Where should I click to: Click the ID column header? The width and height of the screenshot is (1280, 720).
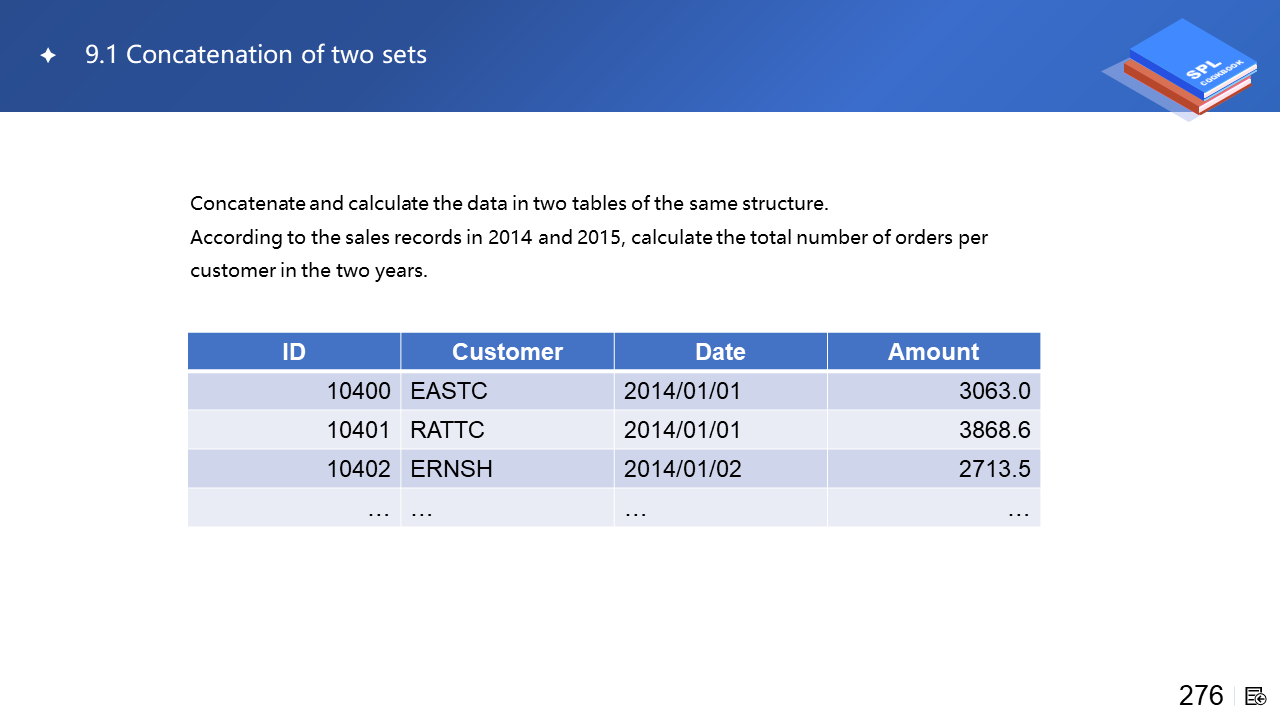(294, 352)
